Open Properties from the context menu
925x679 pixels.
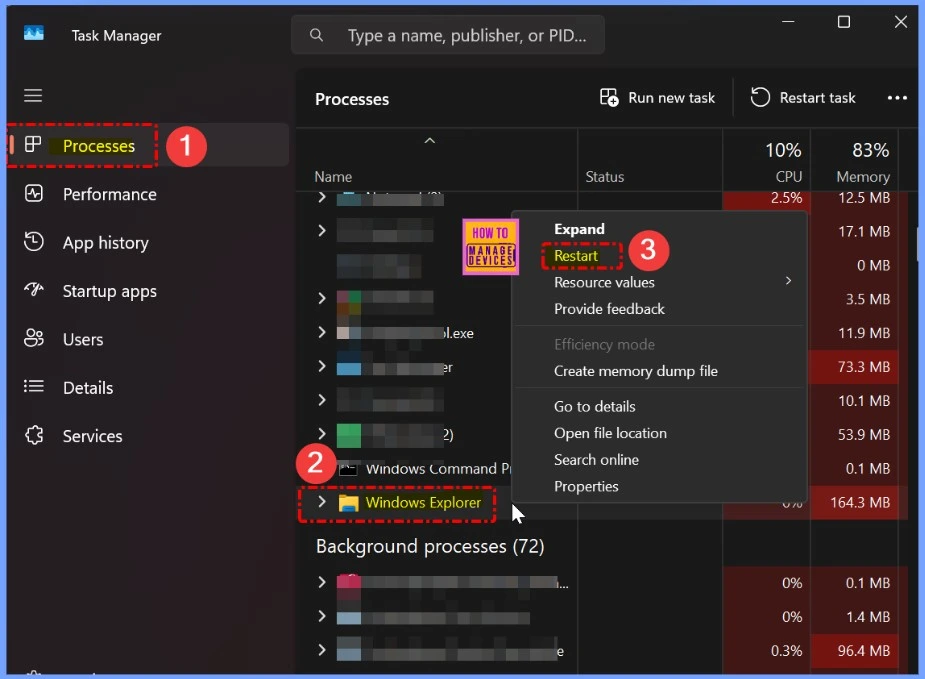tap(586, 486)
